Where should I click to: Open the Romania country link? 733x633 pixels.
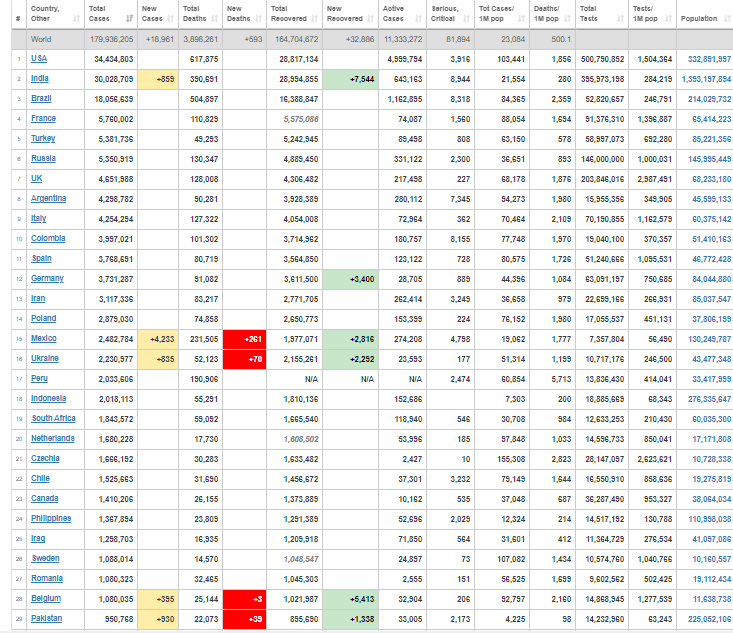47,579
